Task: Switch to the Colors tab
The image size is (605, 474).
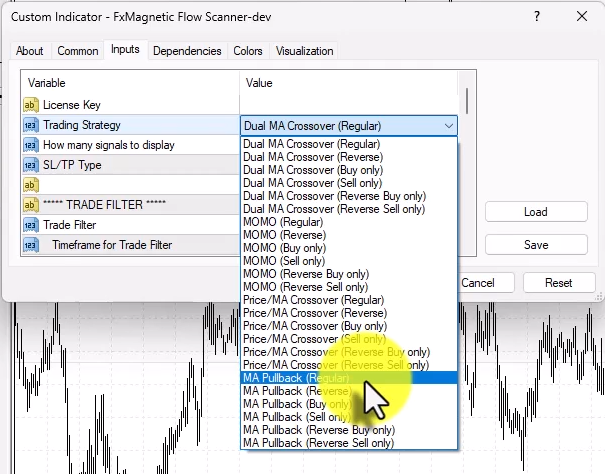Action: (248, 51)
